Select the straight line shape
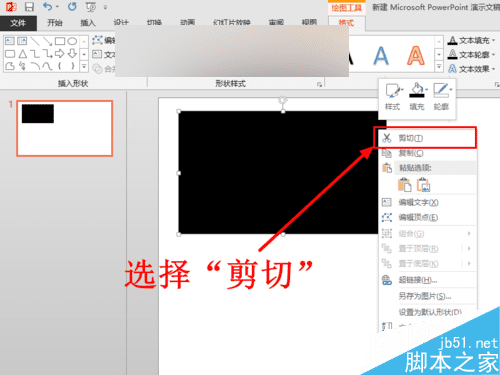The width and height of the screenshot is (500, 375). coord(35,41)
